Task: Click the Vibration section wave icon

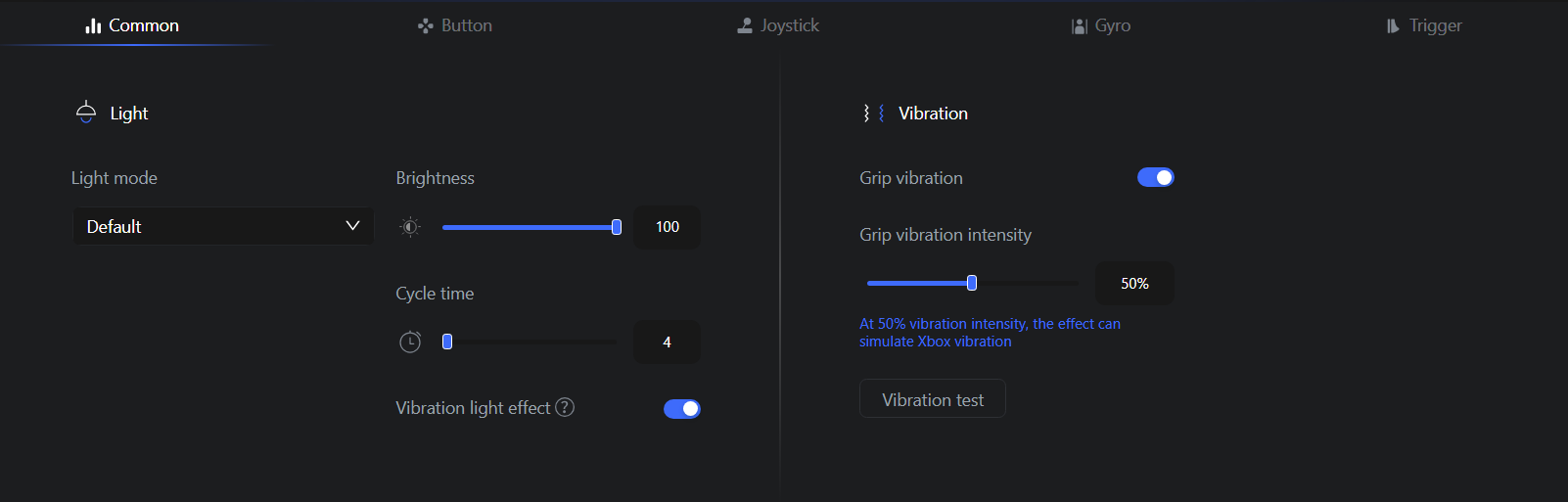Action: (x=873, y=114)
